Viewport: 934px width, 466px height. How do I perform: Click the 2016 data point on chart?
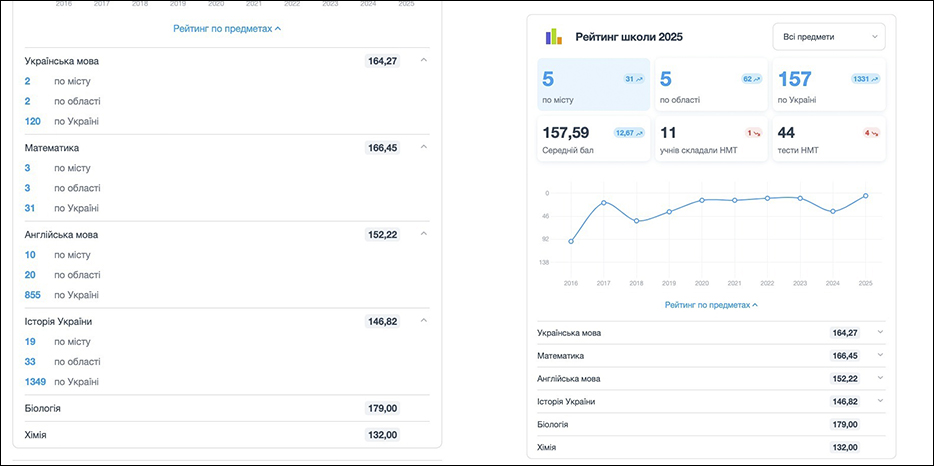click(571, 241)
